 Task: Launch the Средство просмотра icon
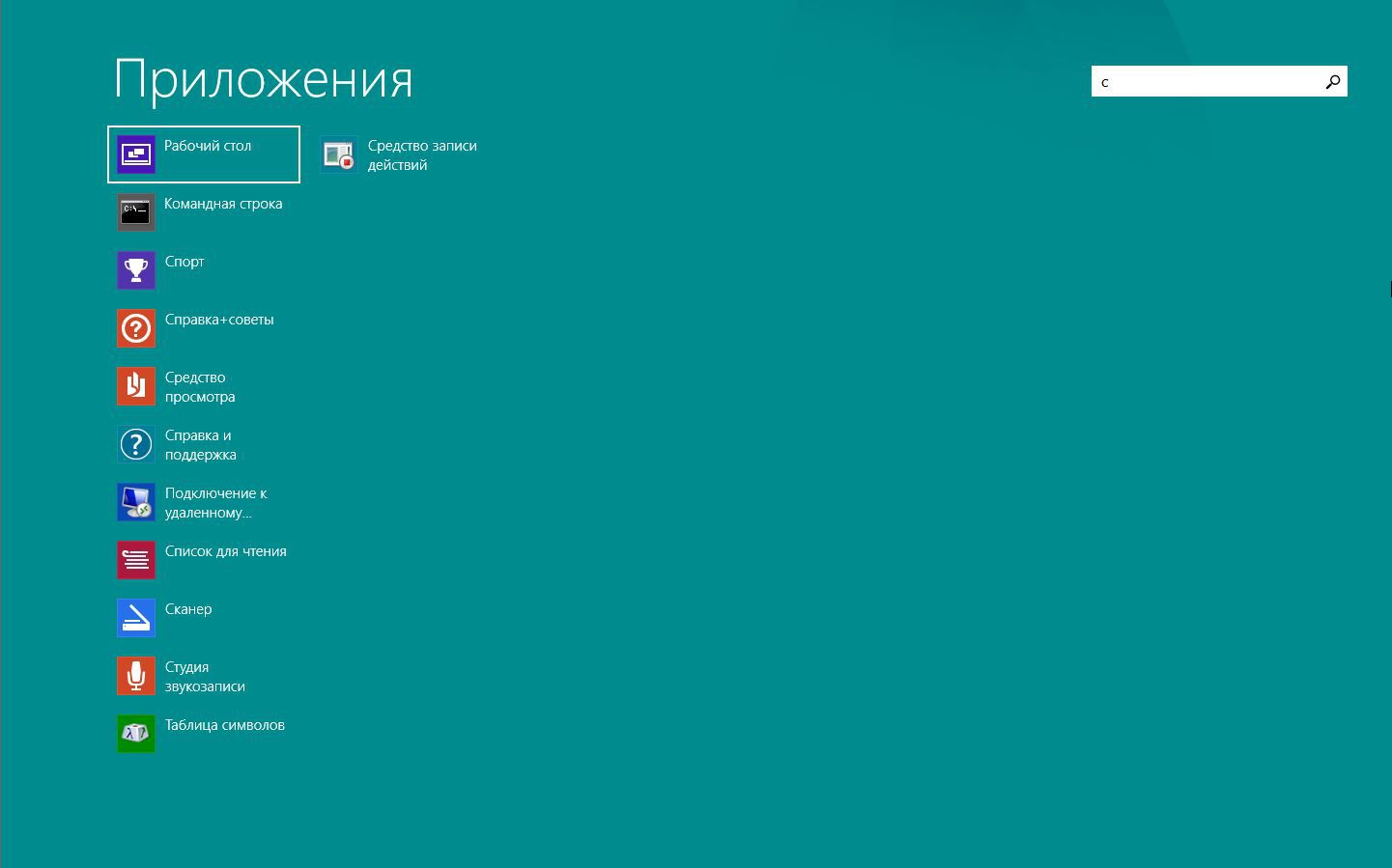(136, 386)
